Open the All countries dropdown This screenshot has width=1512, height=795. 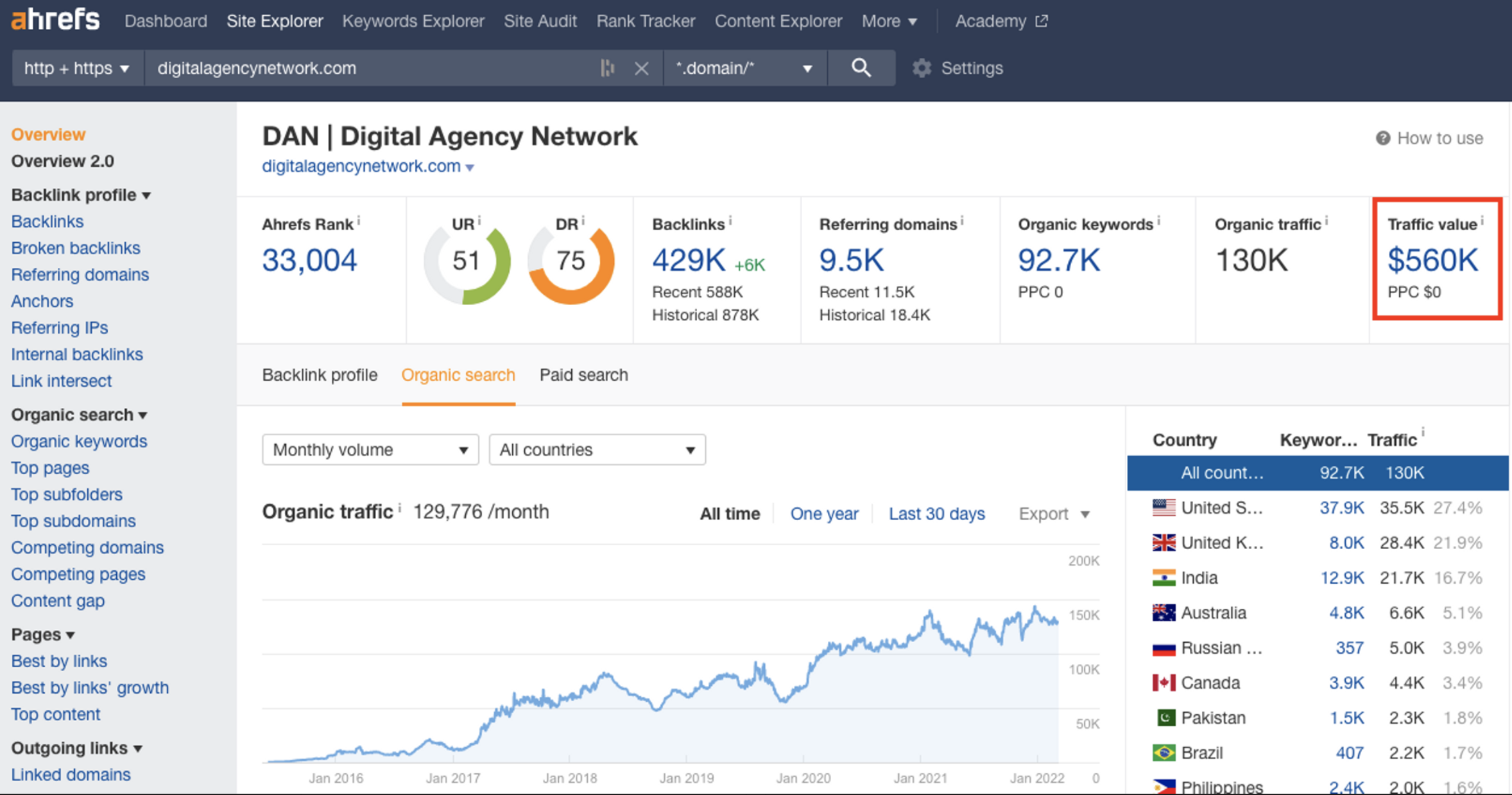coord(597,450)
